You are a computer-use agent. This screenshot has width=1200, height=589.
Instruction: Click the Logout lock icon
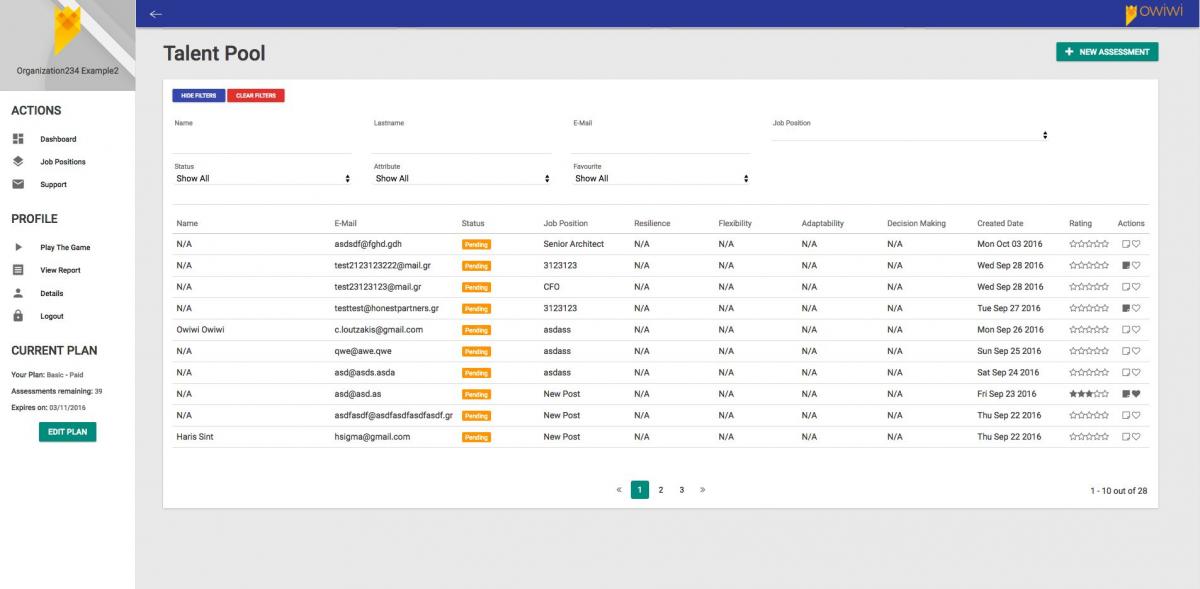(18, 316)
